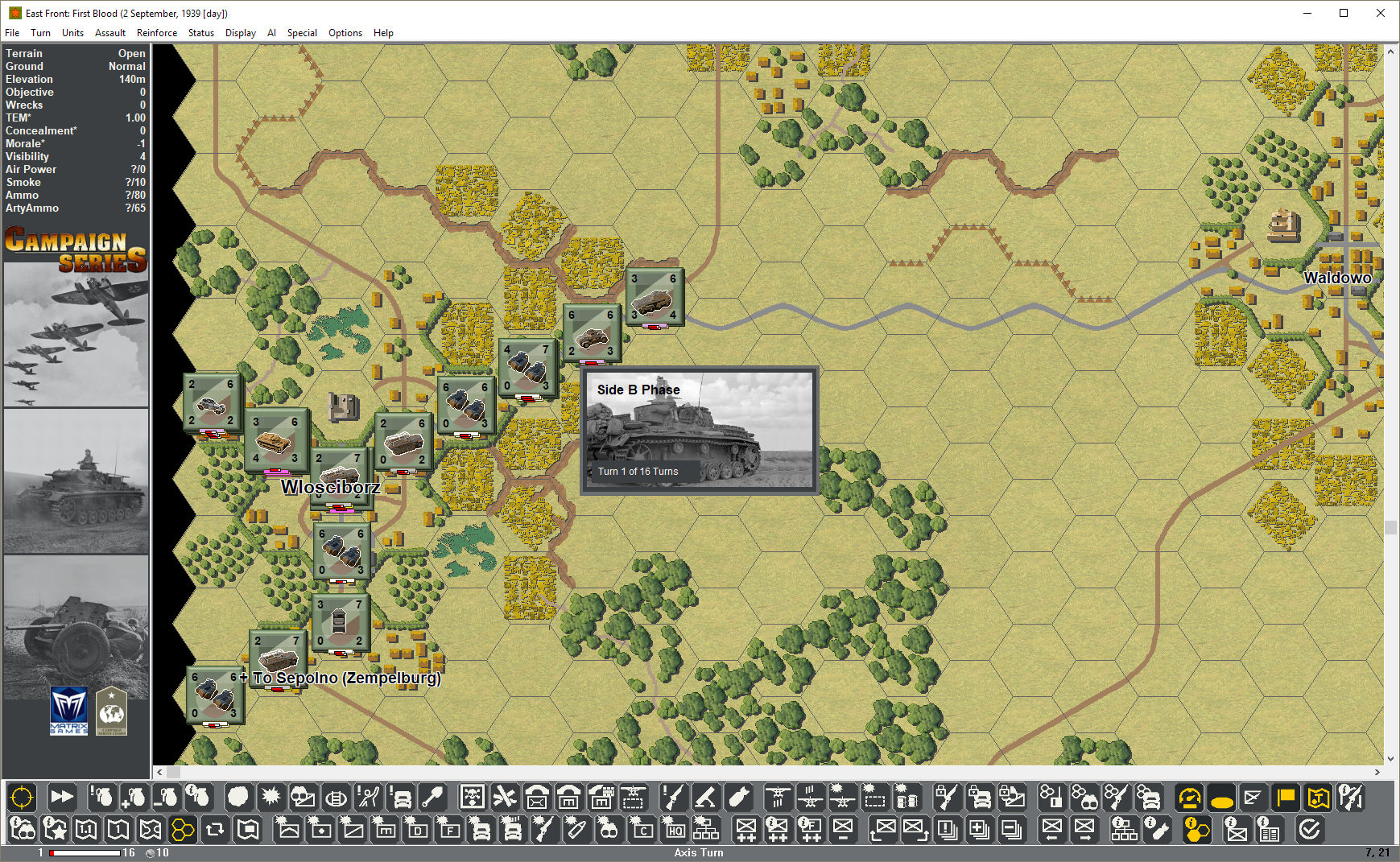Toggle the yellow map labels icon
The height and width of the screenshot is (862, 1400).
coord(1318,798)
